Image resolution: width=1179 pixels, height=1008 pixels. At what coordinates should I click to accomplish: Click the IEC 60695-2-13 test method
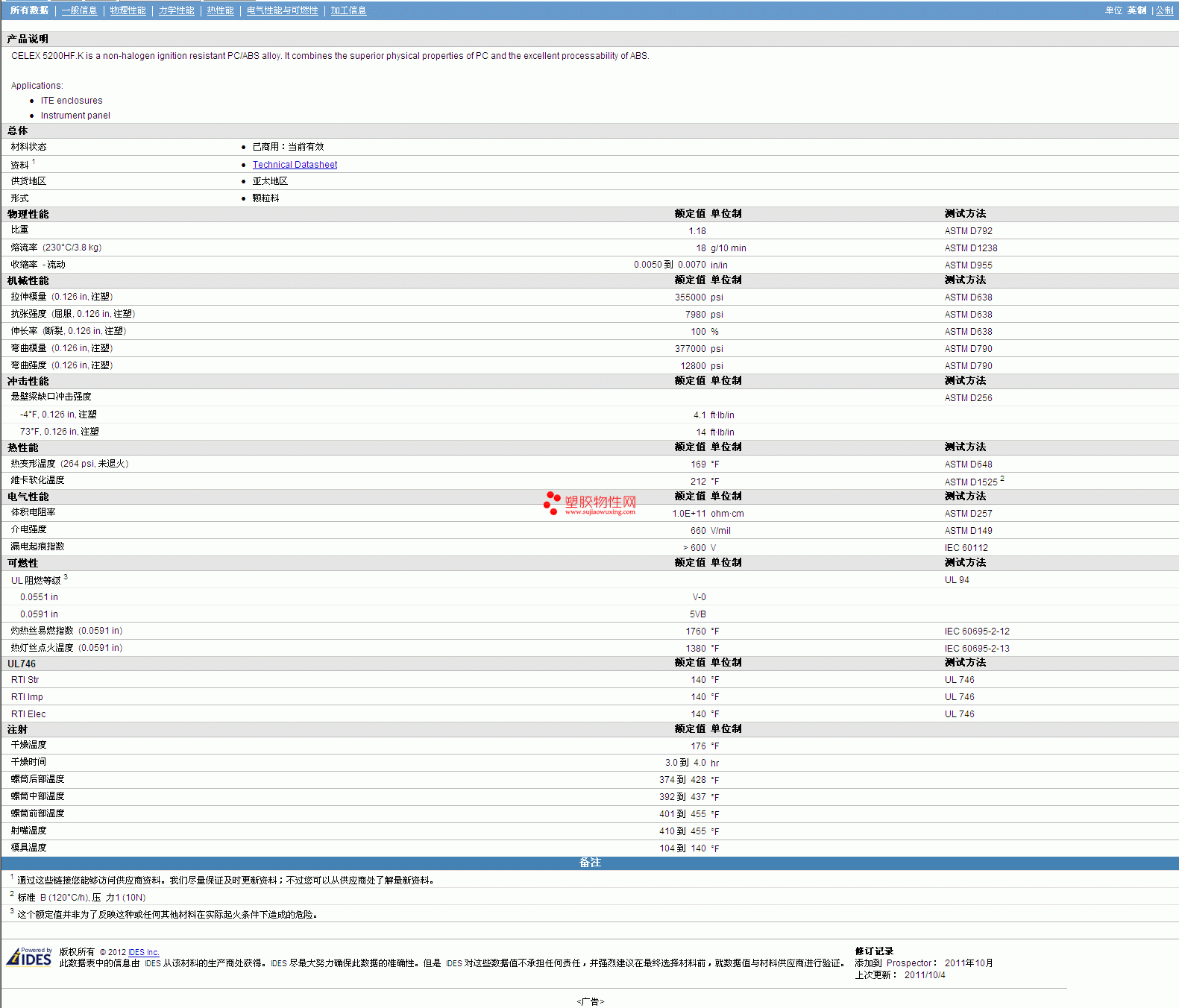[x=977, y=649]
